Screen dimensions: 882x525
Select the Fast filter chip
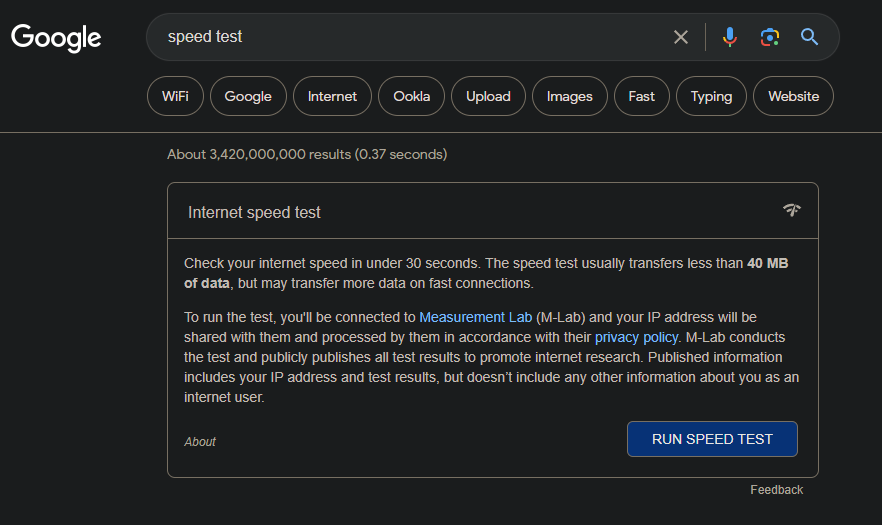pos(642,96)
